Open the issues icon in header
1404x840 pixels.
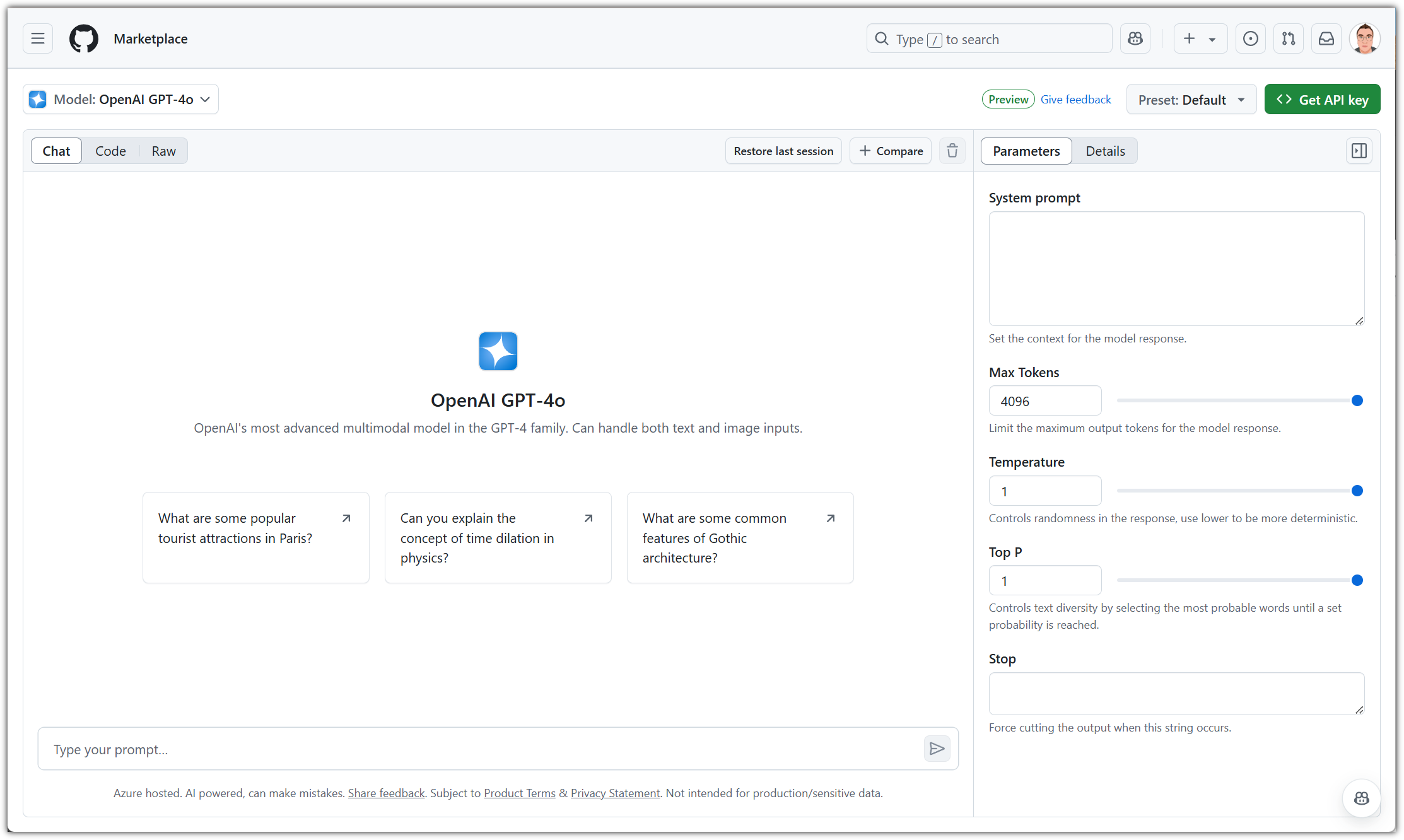point(1250,39)
